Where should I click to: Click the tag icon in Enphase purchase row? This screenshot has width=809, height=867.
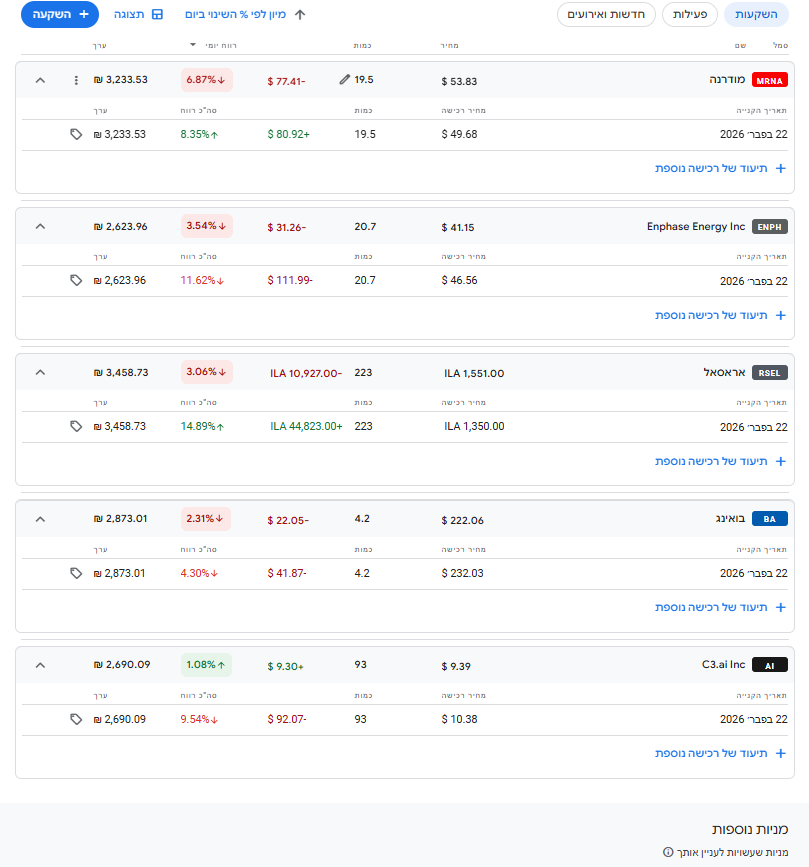pos(76,280)
